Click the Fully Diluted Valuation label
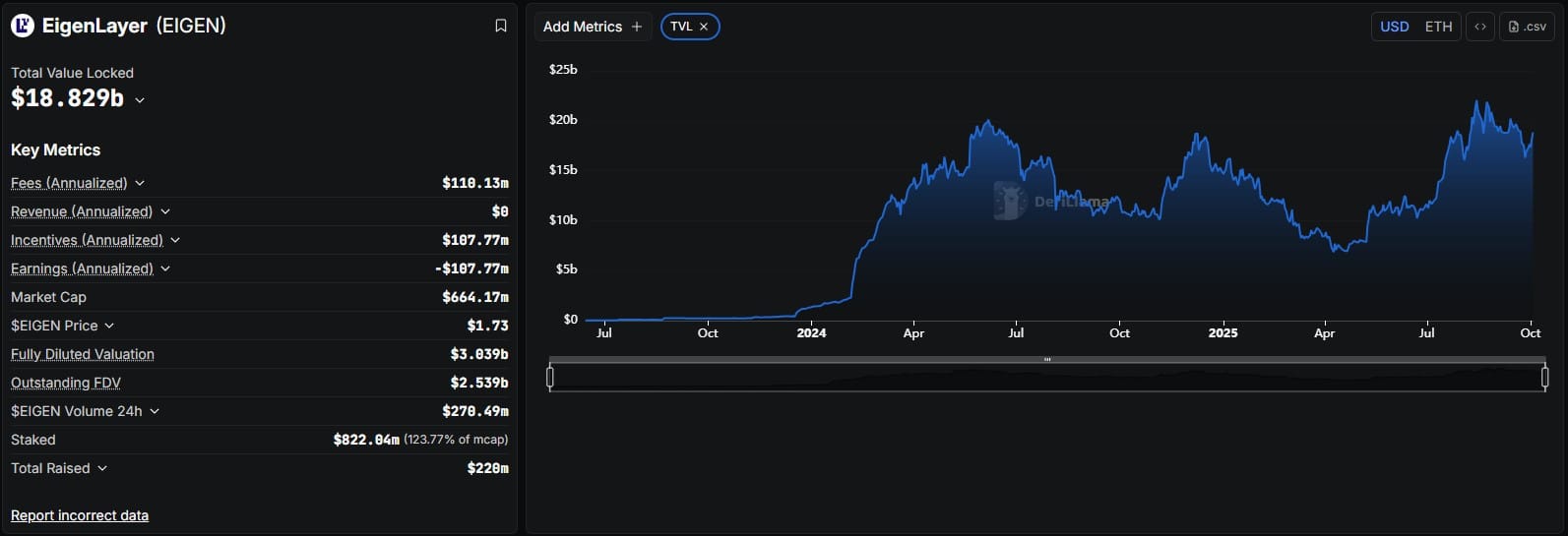The image size is (1568, 536). (83, 354)
